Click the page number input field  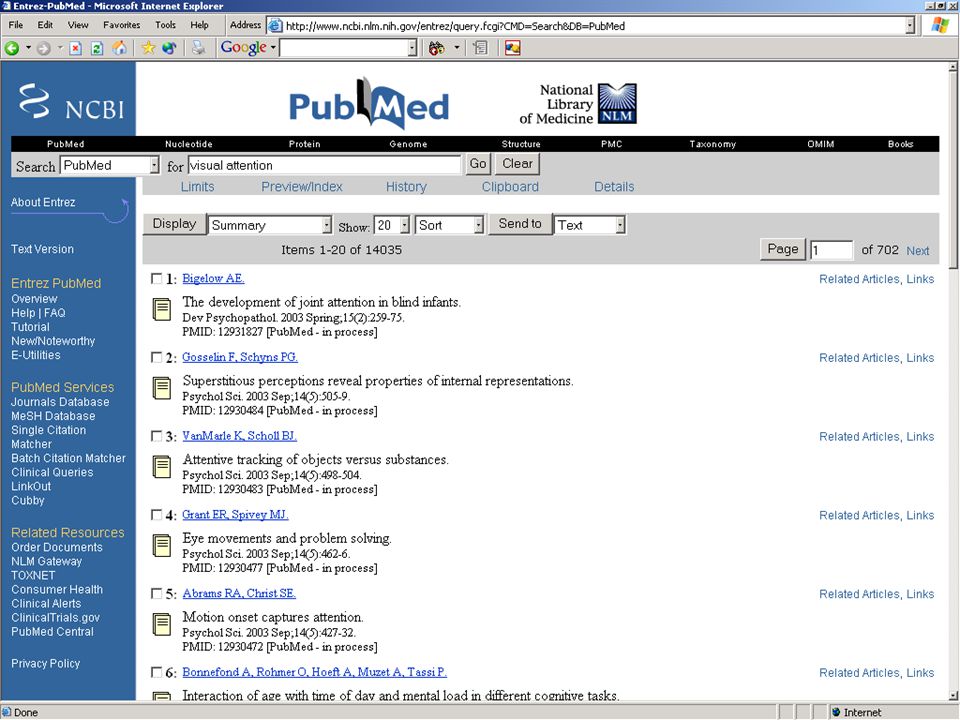click(831, 250)
